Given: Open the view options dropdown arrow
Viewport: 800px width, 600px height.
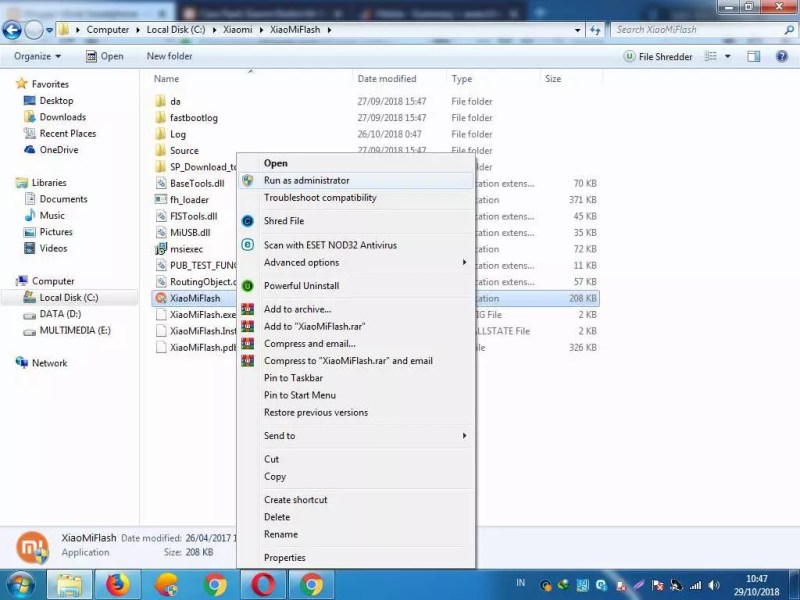Looking at the screenshot, I should pos(728,57).
